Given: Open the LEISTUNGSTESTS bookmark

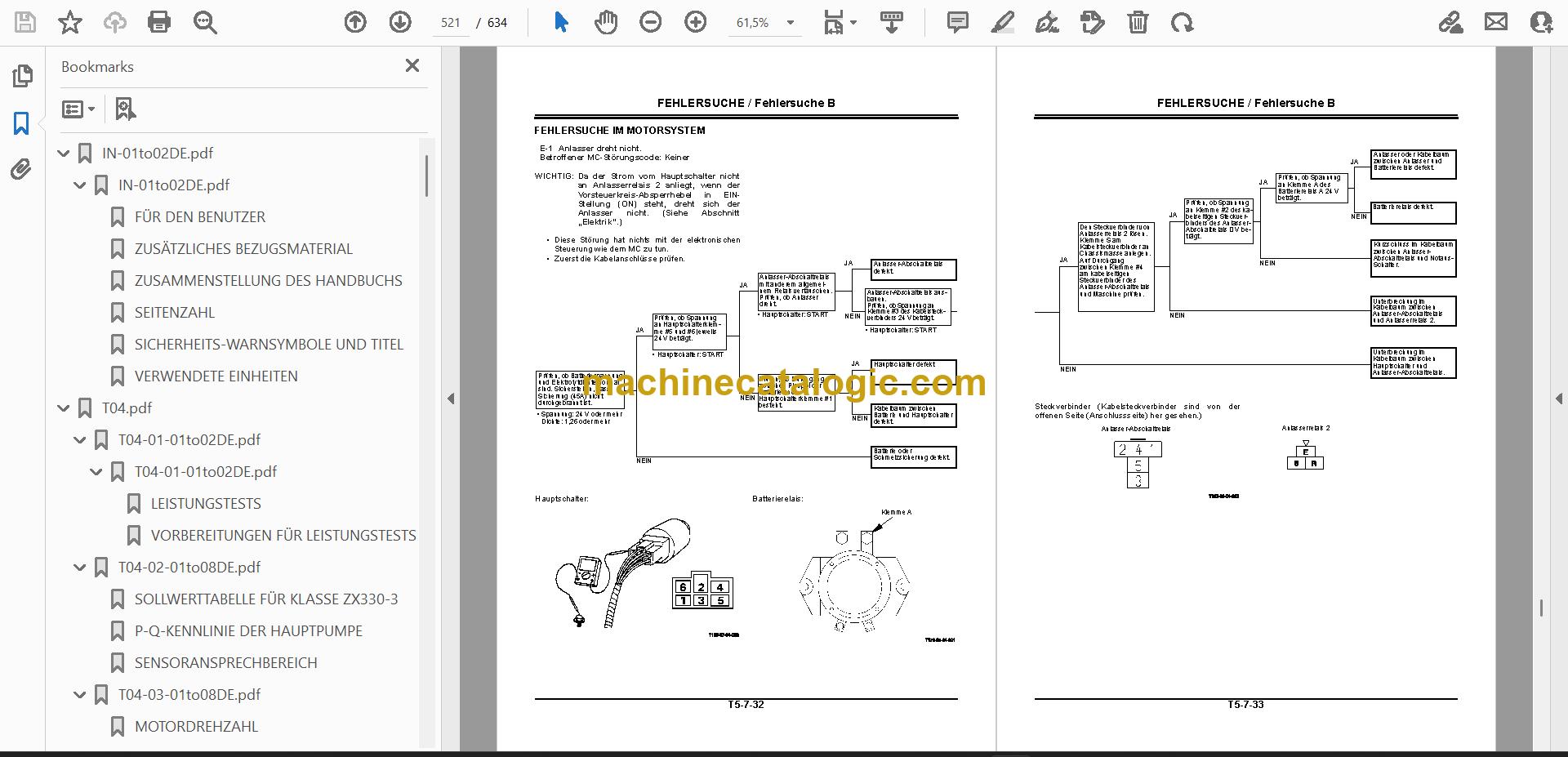Looking at the screenshot, I should tap(206, 504).
